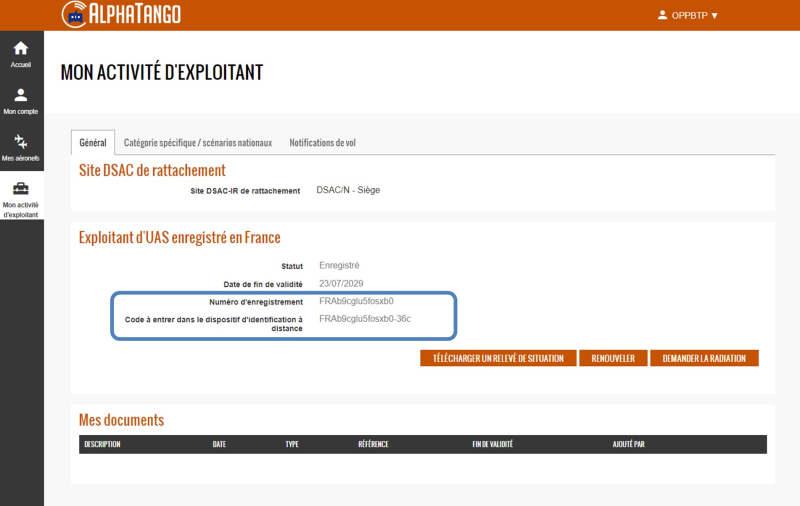Click the registration number FRAb9cglu5fosxb0
Screen dimensions: 800x506
[356, 301]
